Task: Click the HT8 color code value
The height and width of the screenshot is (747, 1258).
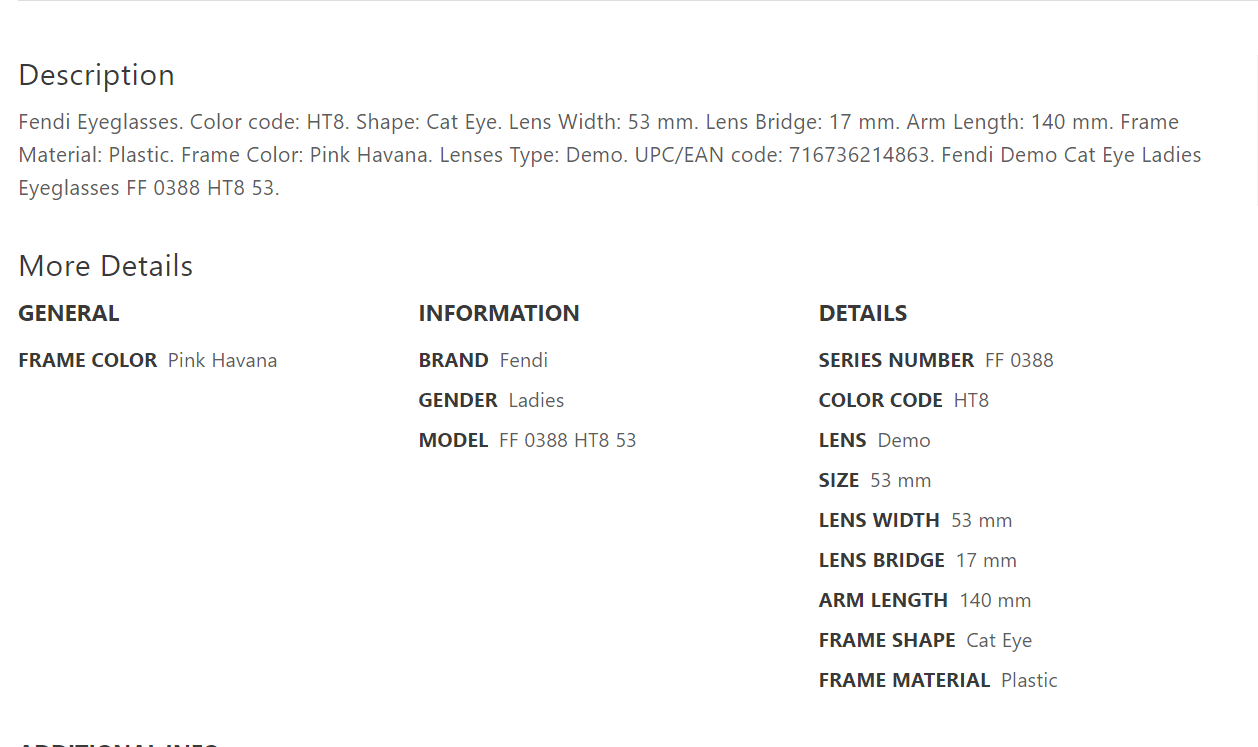Action: tap(970, 400)
